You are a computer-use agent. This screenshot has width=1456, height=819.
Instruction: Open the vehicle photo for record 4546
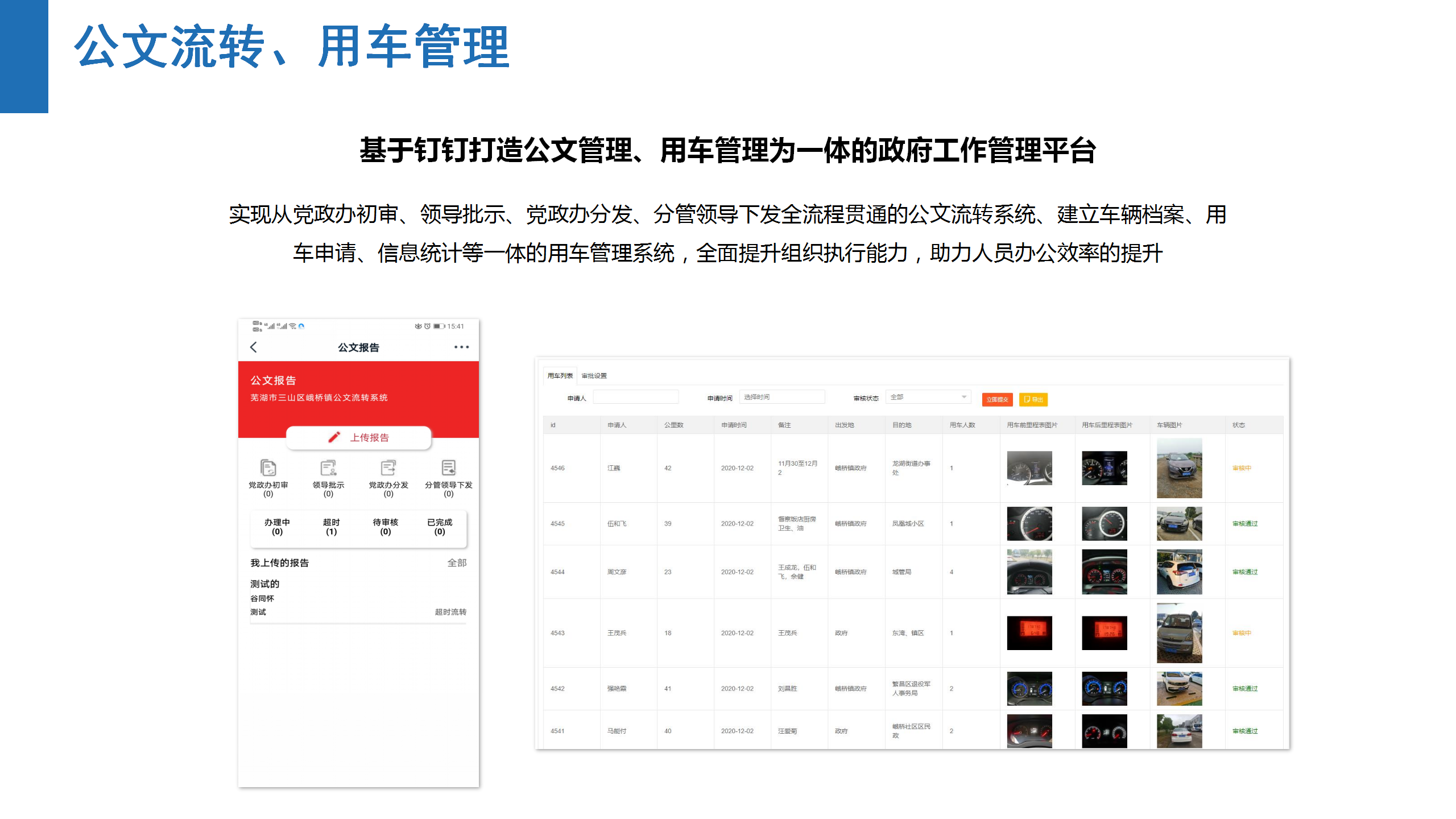[x=1179, y=468]
